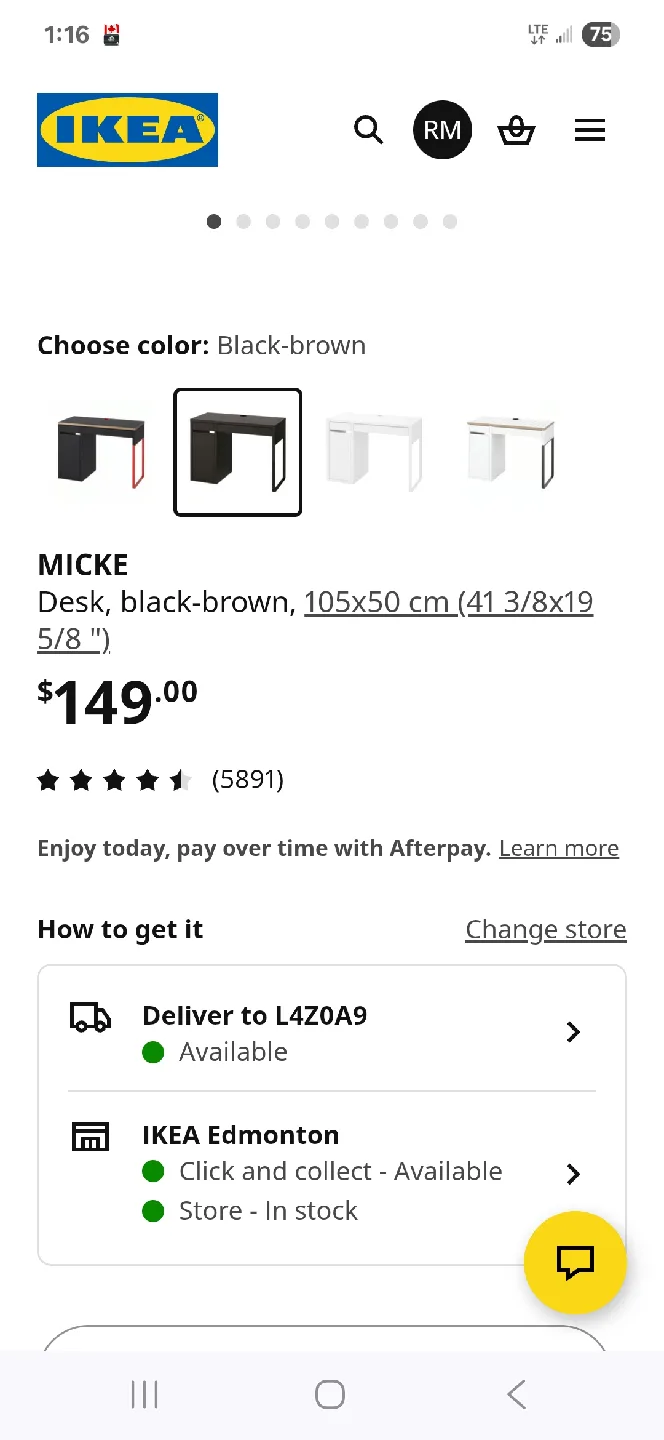Tap the star rating with 5891 reviews
664x1440 pixels.
[160, 780]
